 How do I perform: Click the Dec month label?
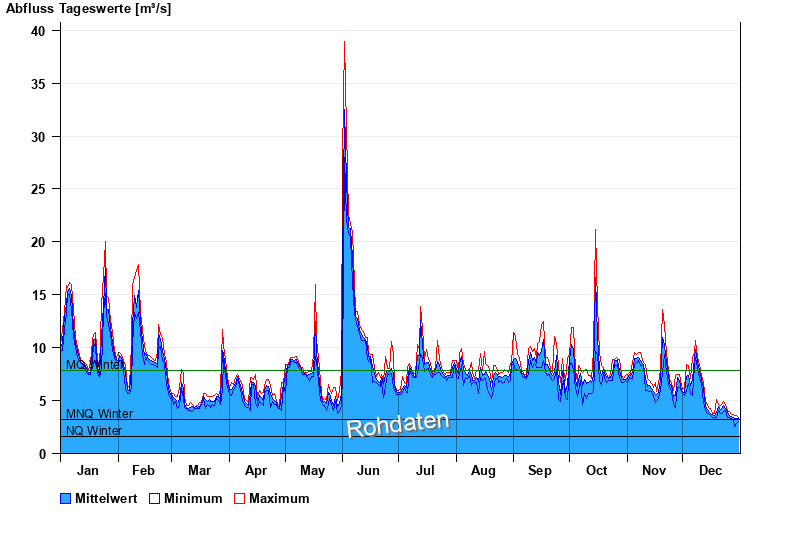tap(710, 470)
